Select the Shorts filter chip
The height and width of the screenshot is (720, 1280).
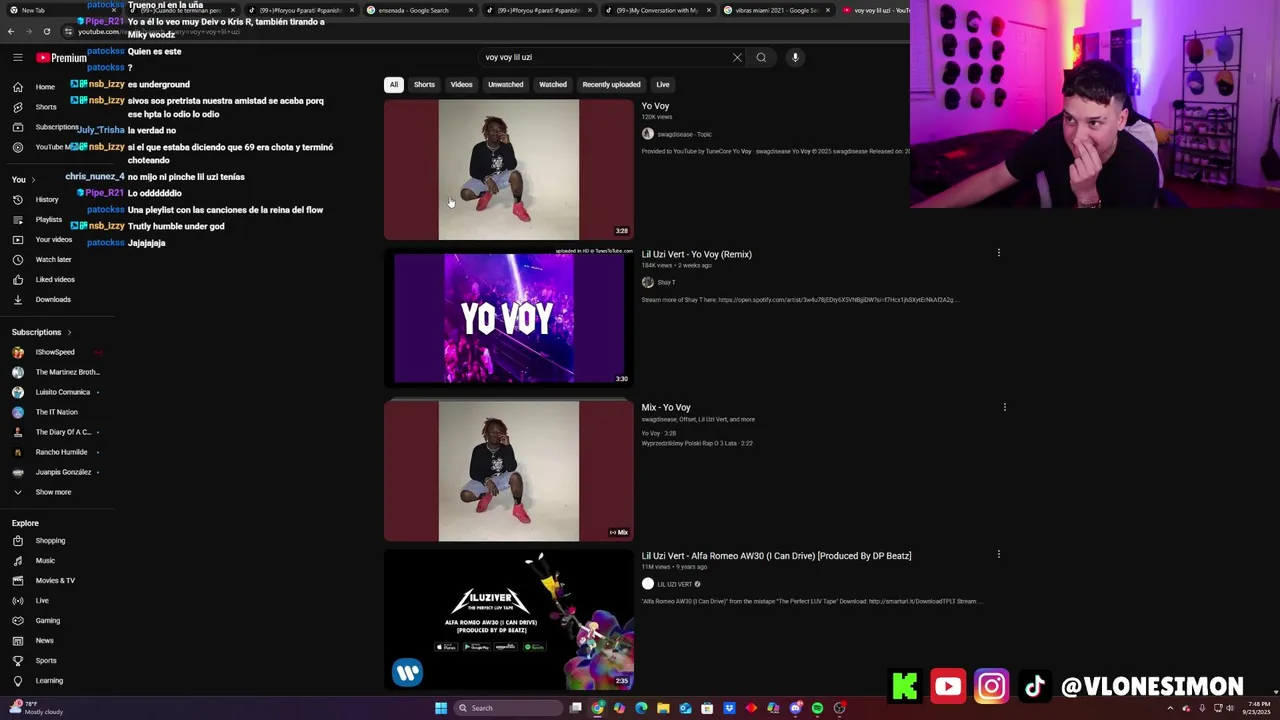424,84
